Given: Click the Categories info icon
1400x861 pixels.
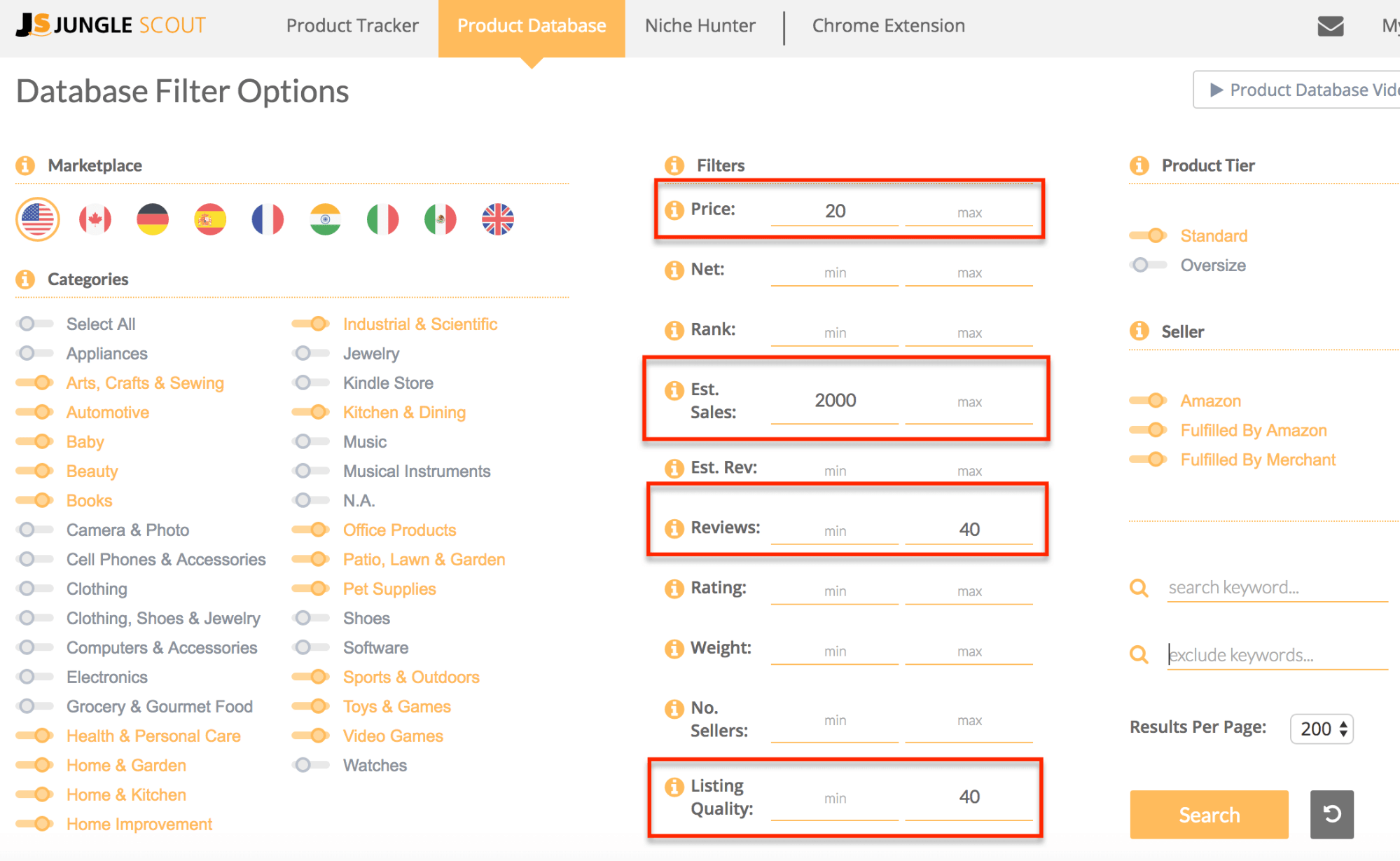Looking at the screenshot, I should pyautogui.click(x=25, y=279).
